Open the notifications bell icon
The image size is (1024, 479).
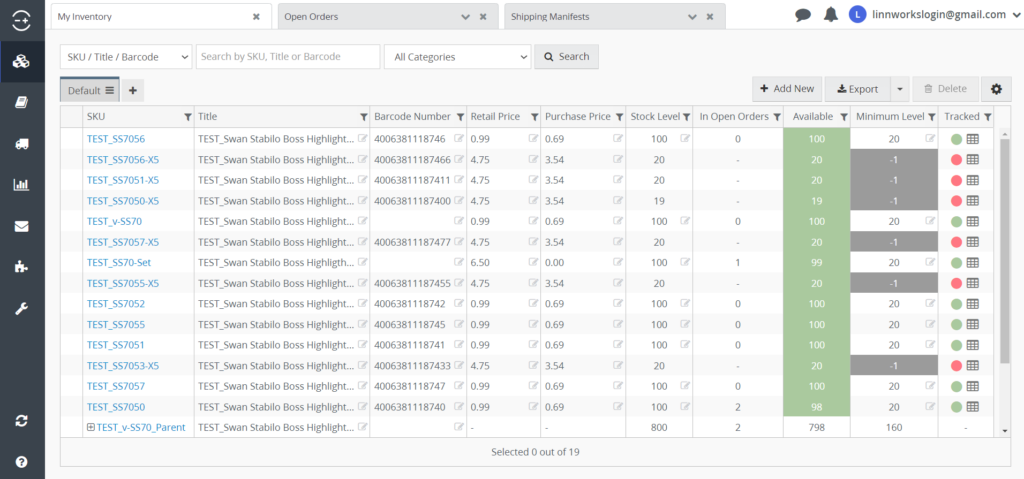point(831,15)
